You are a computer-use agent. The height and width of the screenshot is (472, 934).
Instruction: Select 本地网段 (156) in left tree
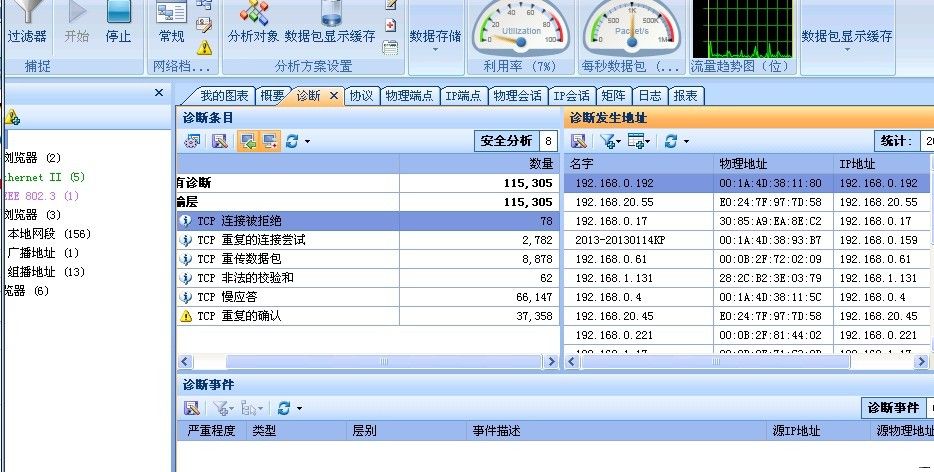point(49,234)
